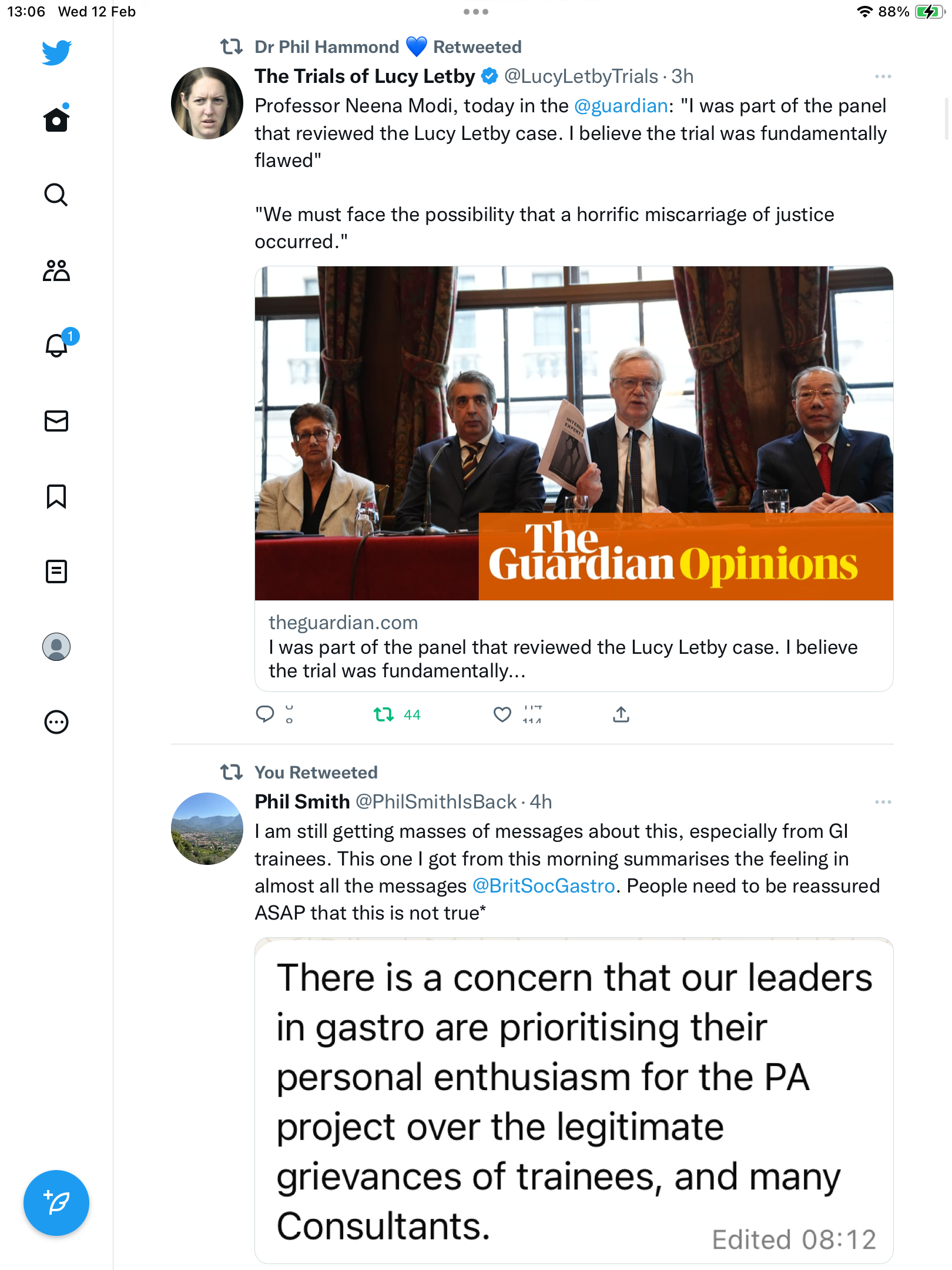The height and width of the screenshot is (1270, 952).
Task: Open the @BritSocGastro mention link
Action: tap(544, 885)
